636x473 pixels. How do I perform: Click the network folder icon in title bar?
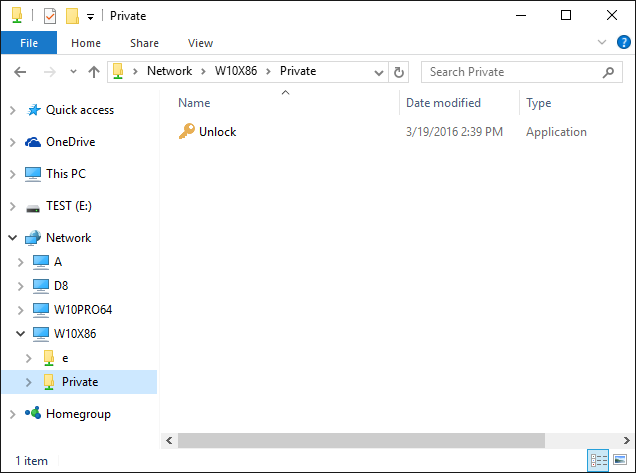17,15
